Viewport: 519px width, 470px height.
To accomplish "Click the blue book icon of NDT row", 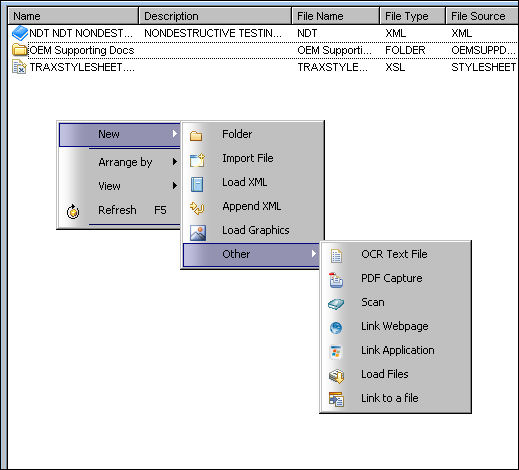I will click(x=20, y=33).
